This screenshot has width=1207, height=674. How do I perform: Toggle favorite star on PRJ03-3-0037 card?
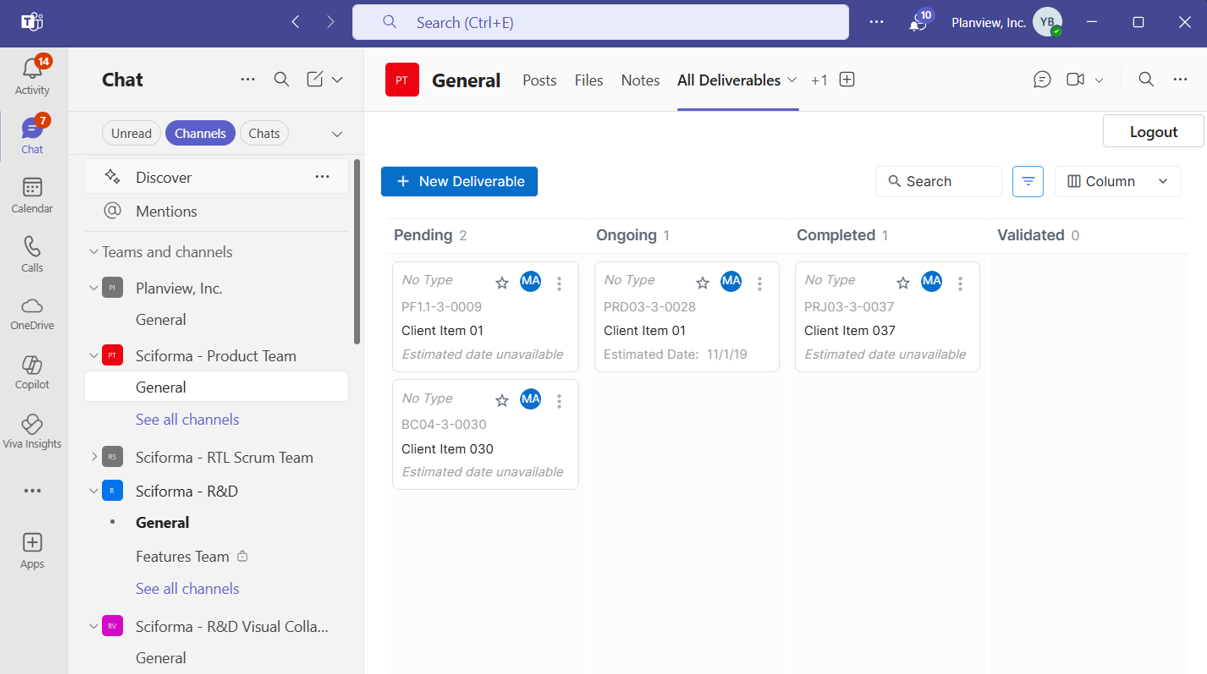pos(903,283)
